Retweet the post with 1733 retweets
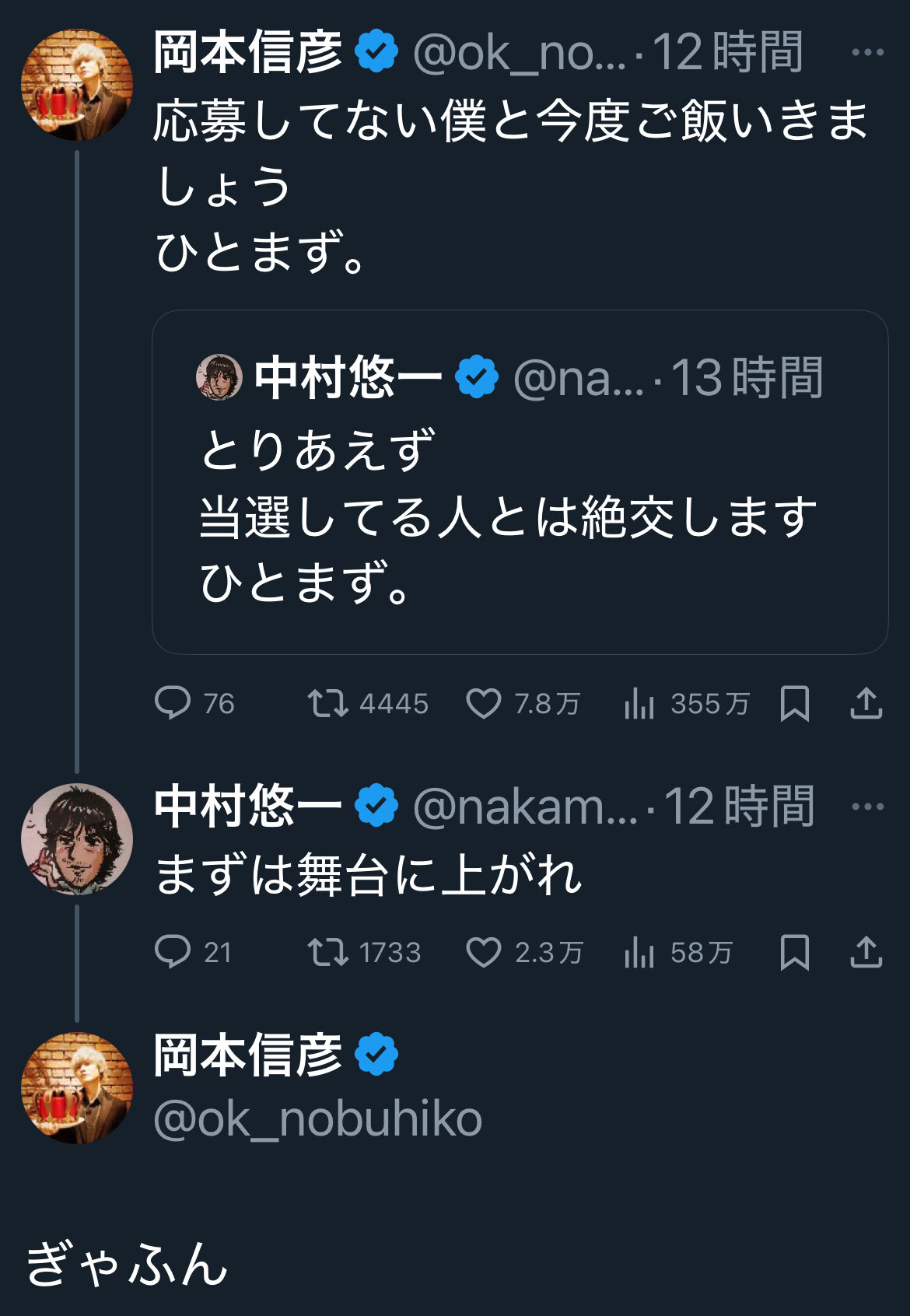 coord(327,952)
